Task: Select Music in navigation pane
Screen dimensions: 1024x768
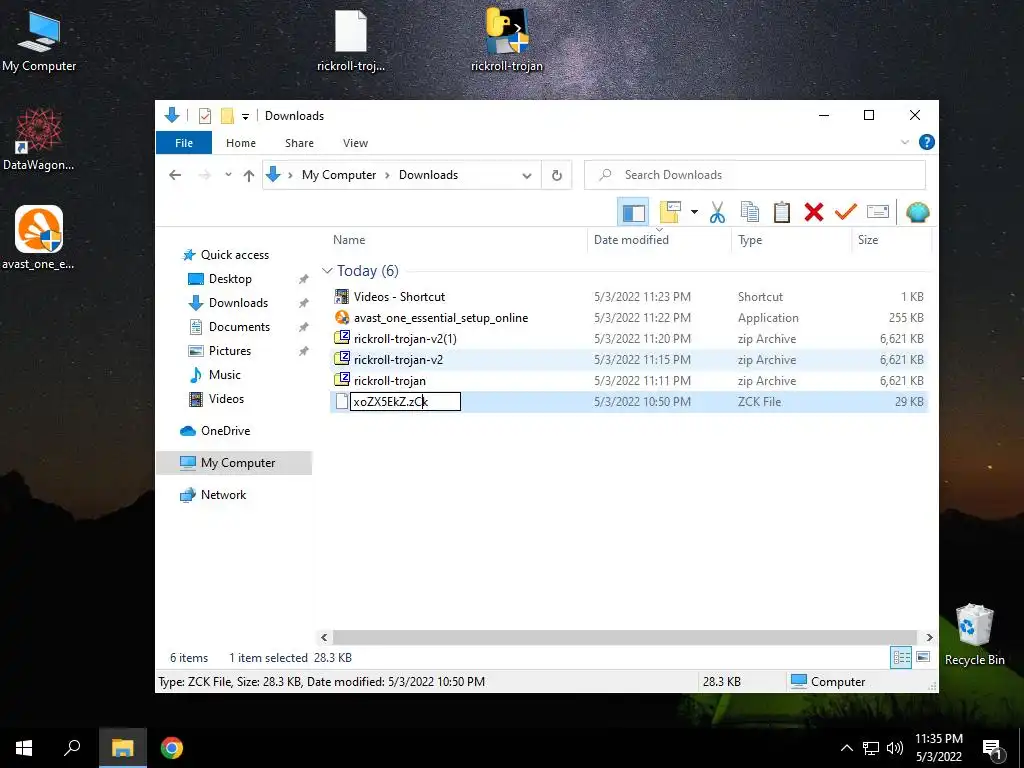Action: pos(225,375)
